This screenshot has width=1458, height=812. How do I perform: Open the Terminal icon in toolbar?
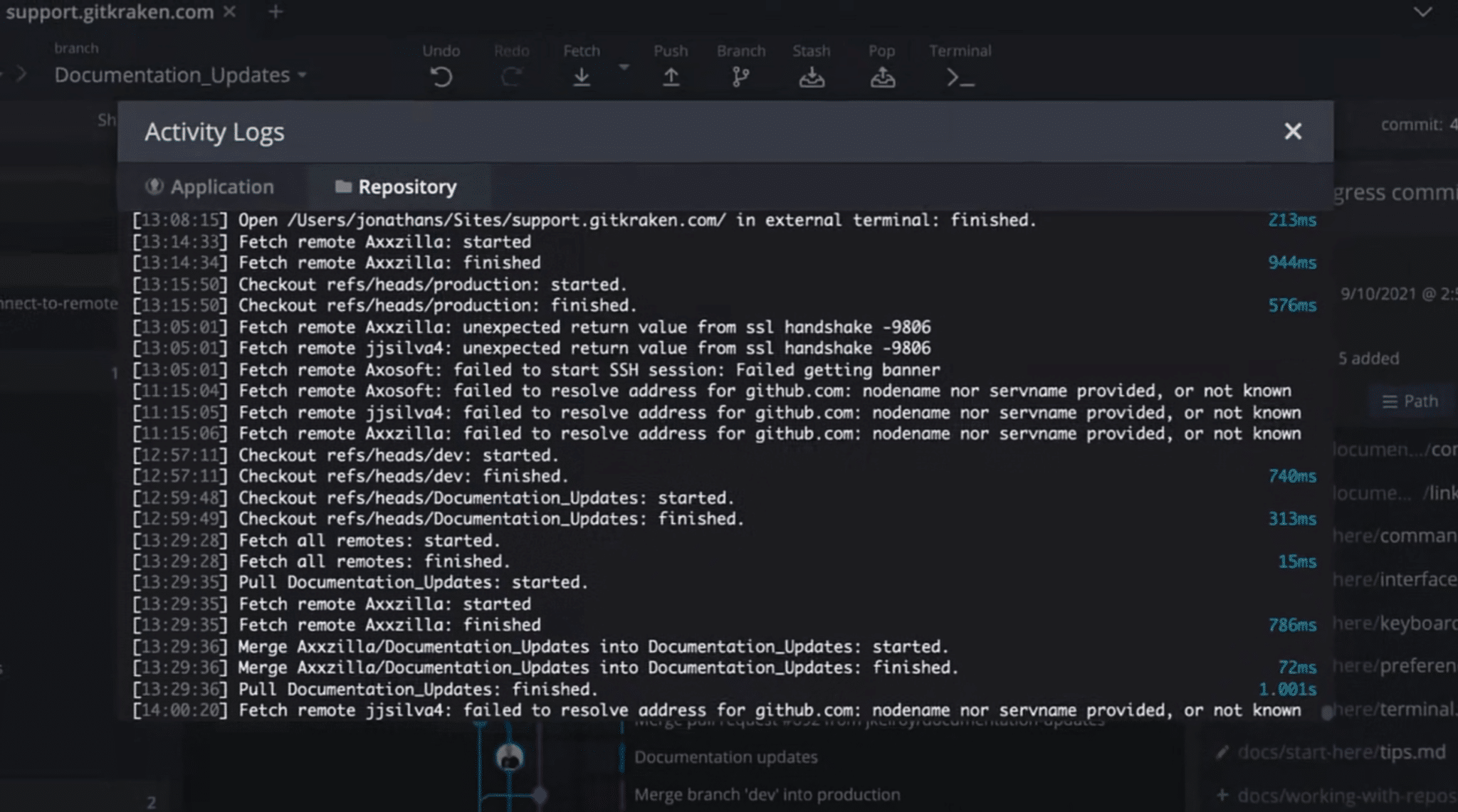coord(960,76)
